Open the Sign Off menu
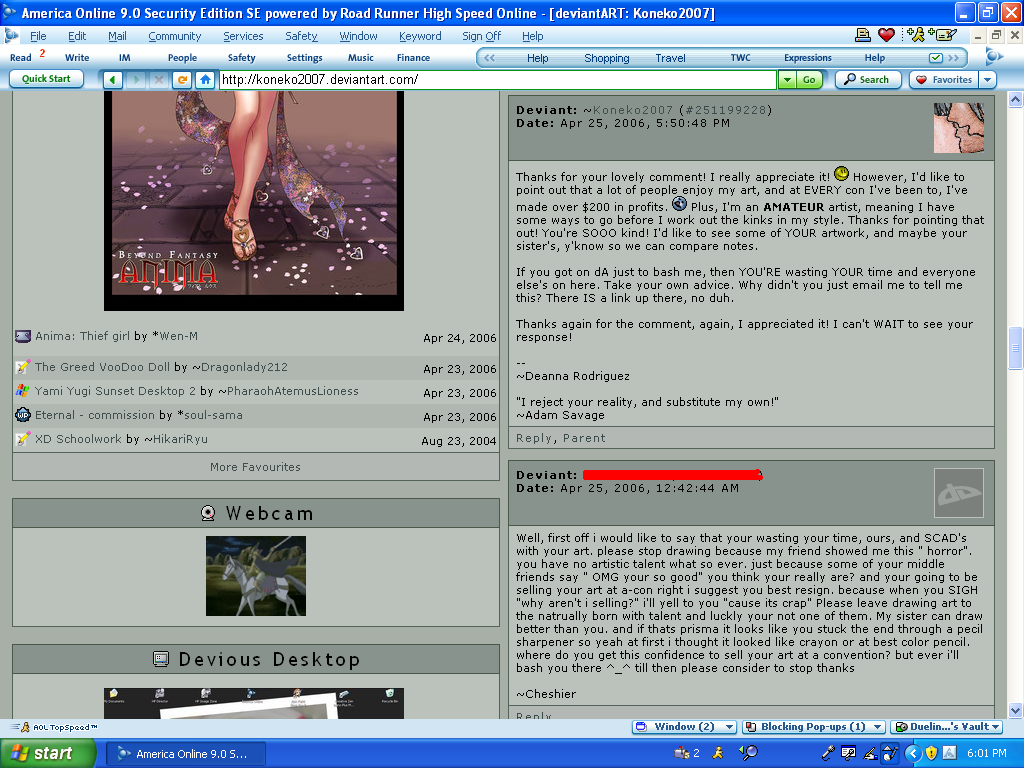1024x768 pixels. coord(481,36)
